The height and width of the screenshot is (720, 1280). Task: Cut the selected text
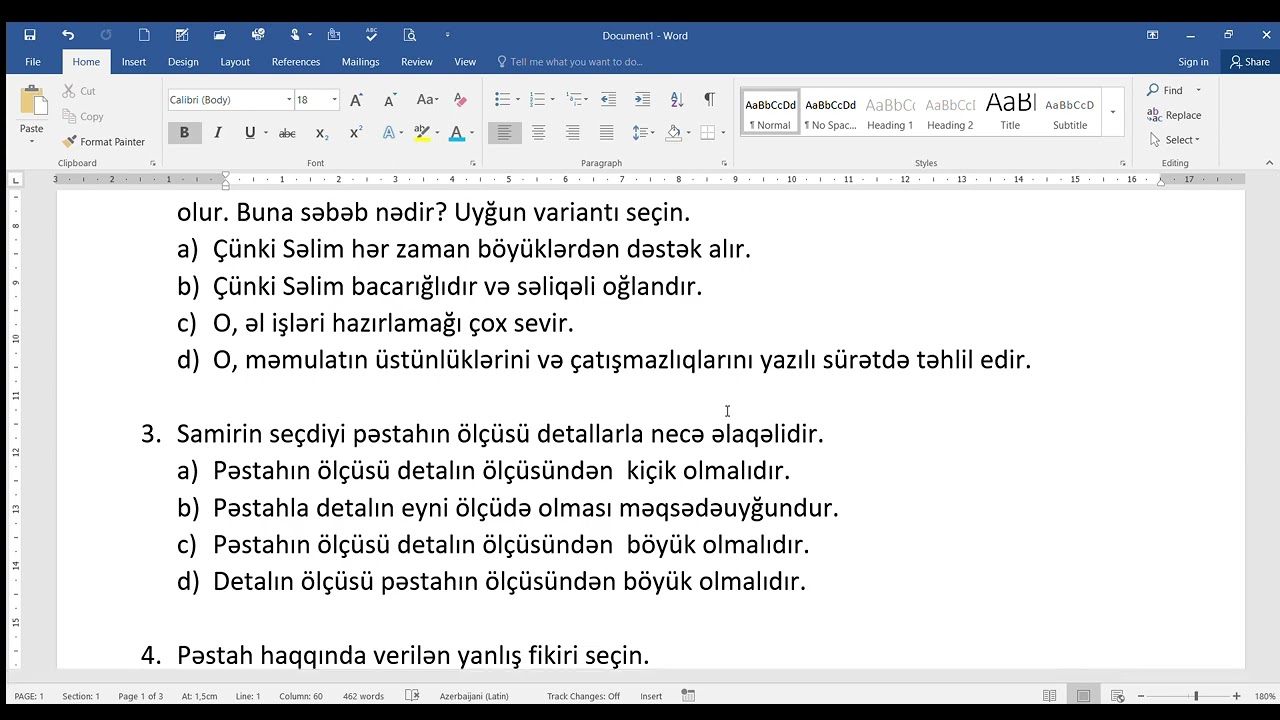click(79, 91)
